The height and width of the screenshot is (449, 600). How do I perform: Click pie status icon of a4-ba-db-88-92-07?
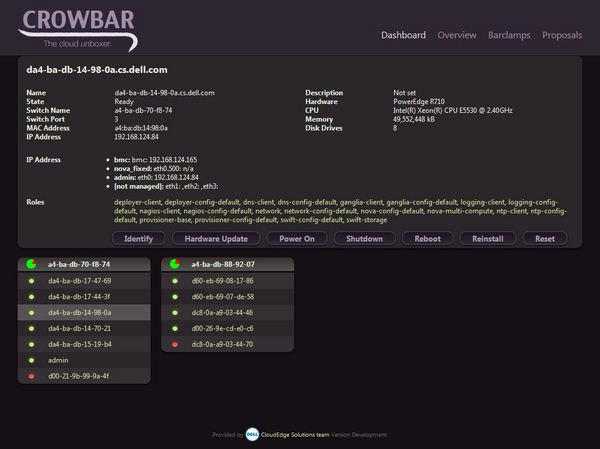click(x=175, y=264)
